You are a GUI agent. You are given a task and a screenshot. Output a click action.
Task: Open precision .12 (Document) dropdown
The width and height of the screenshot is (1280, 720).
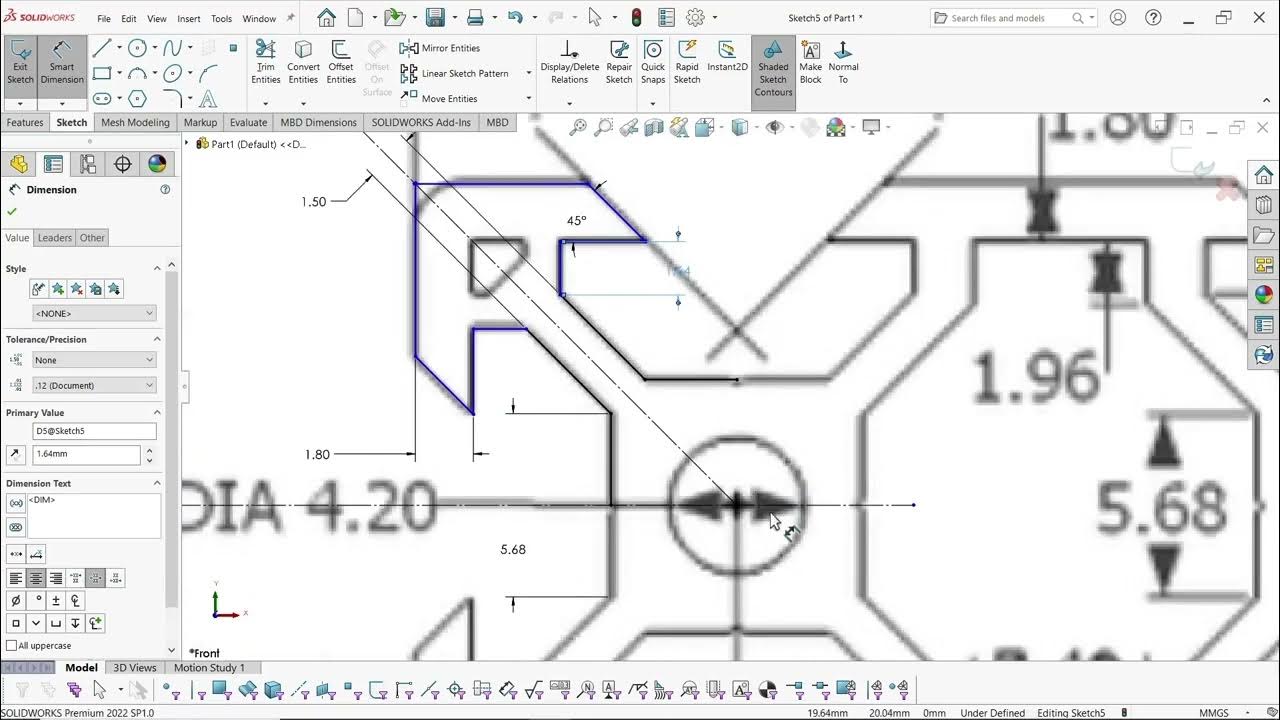coord(94,385)
